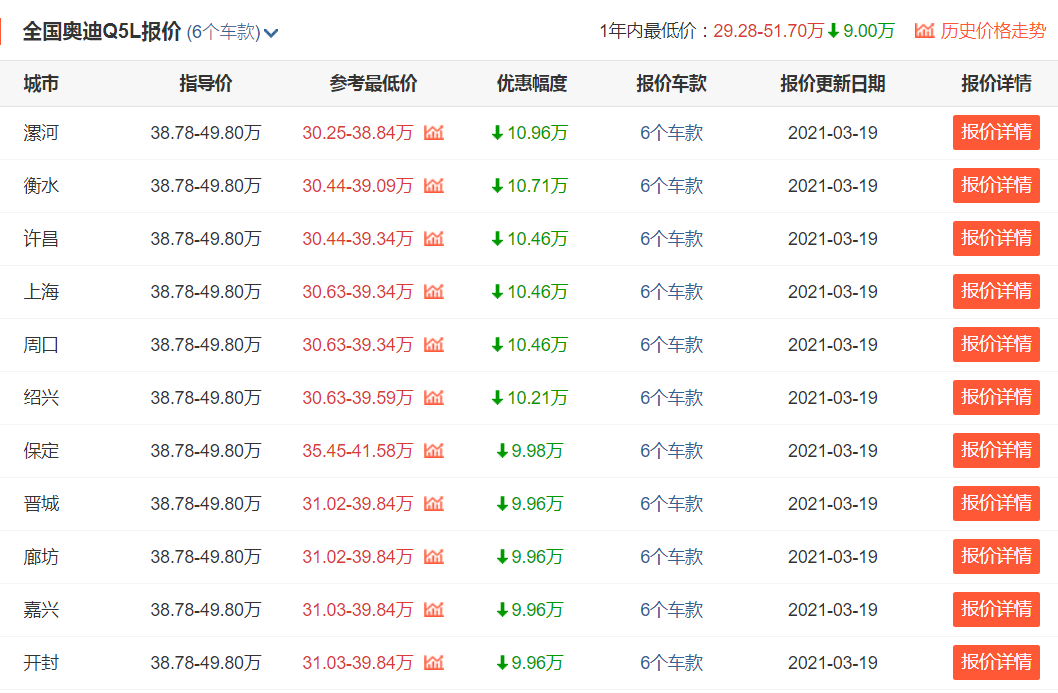Open price trend chart icon for 开封
Viewport: 1058px width, 693px height.
tap(434, 663)
